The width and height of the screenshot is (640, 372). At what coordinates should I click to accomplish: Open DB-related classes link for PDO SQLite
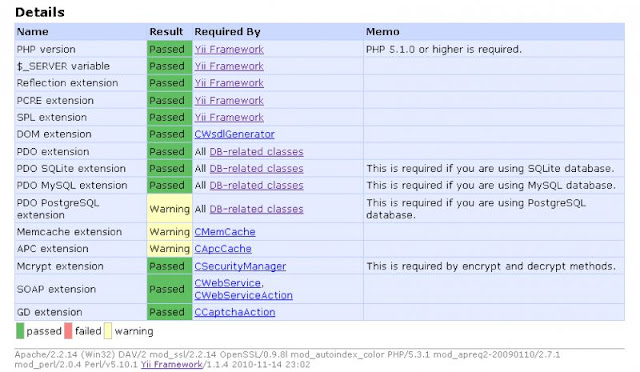click(256, 168)
